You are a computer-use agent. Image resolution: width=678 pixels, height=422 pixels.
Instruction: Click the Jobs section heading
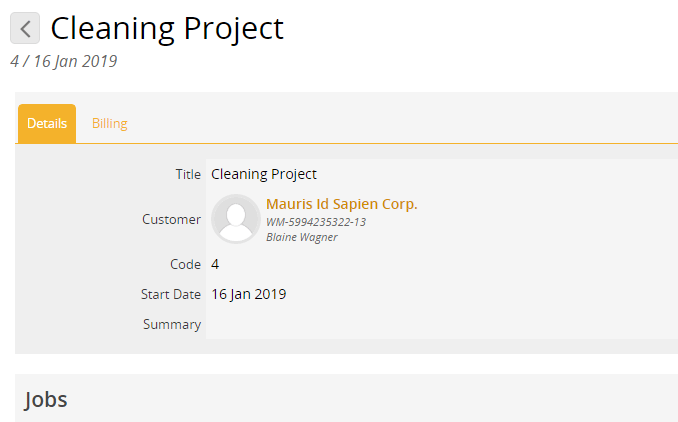pos(46,400)
